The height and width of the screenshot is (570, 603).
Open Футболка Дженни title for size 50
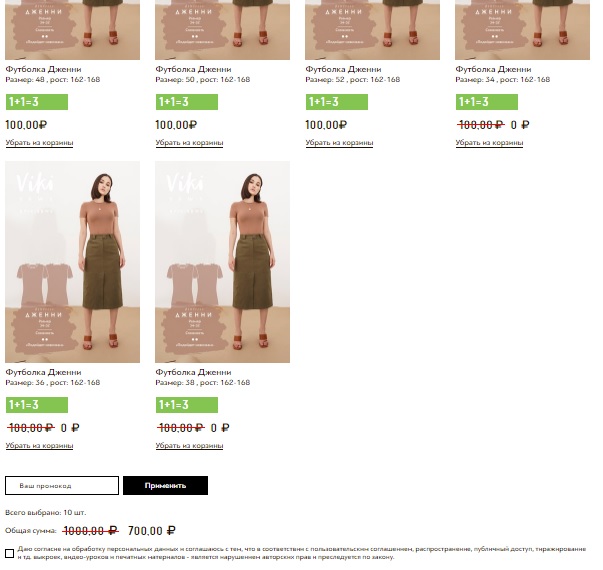[x=193, y=69]
